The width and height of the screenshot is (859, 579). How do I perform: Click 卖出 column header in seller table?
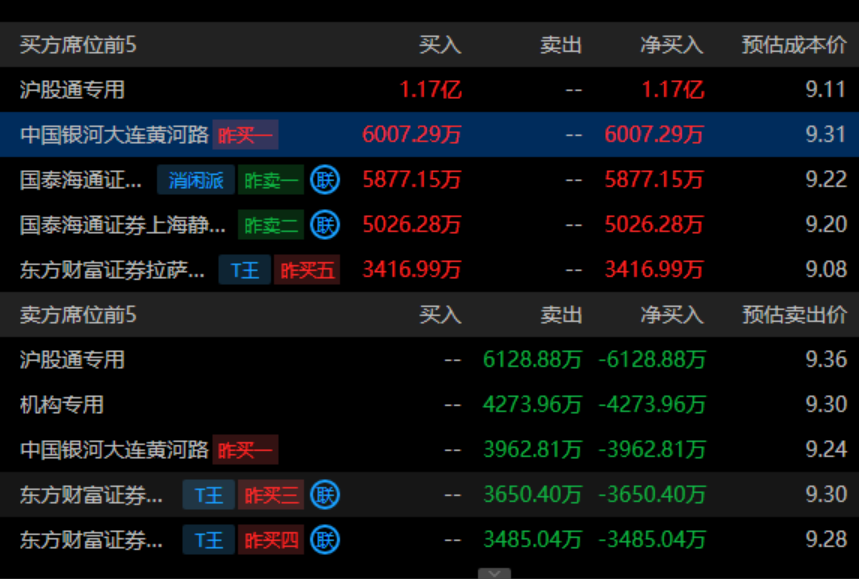pyautogui.click(x=561, y=315)
